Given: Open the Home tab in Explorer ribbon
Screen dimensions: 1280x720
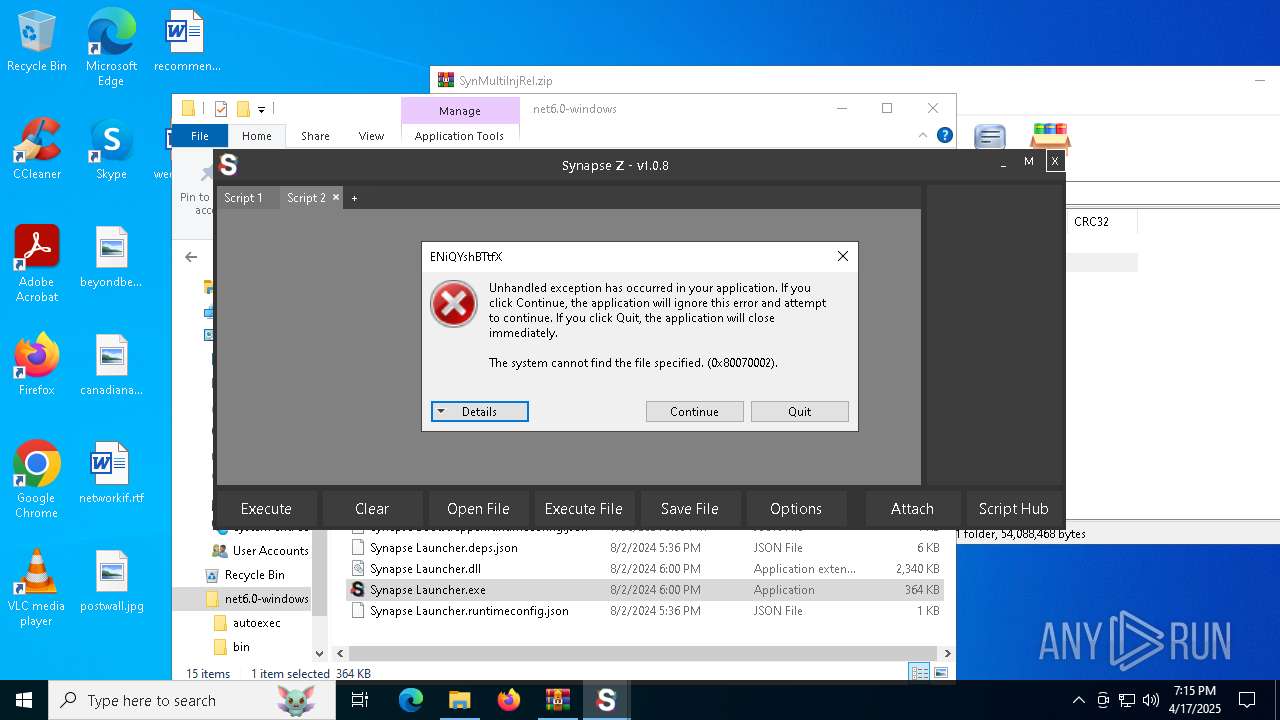Looking at the screenshot, I should point(257,136).
